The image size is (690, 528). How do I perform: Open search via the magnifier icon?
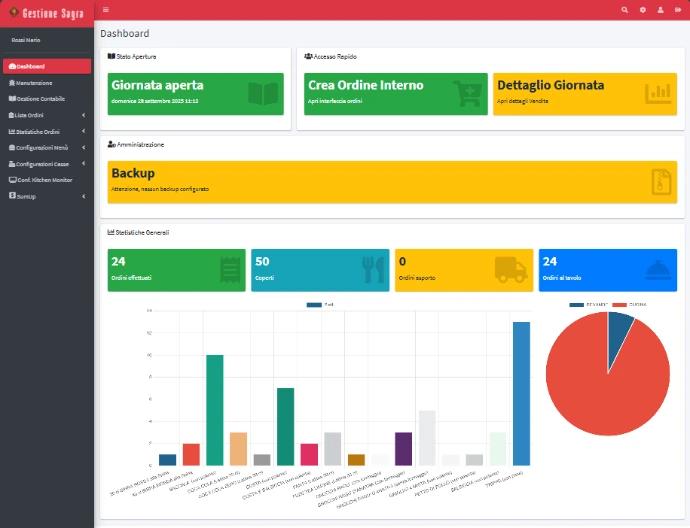pos(625,9)
